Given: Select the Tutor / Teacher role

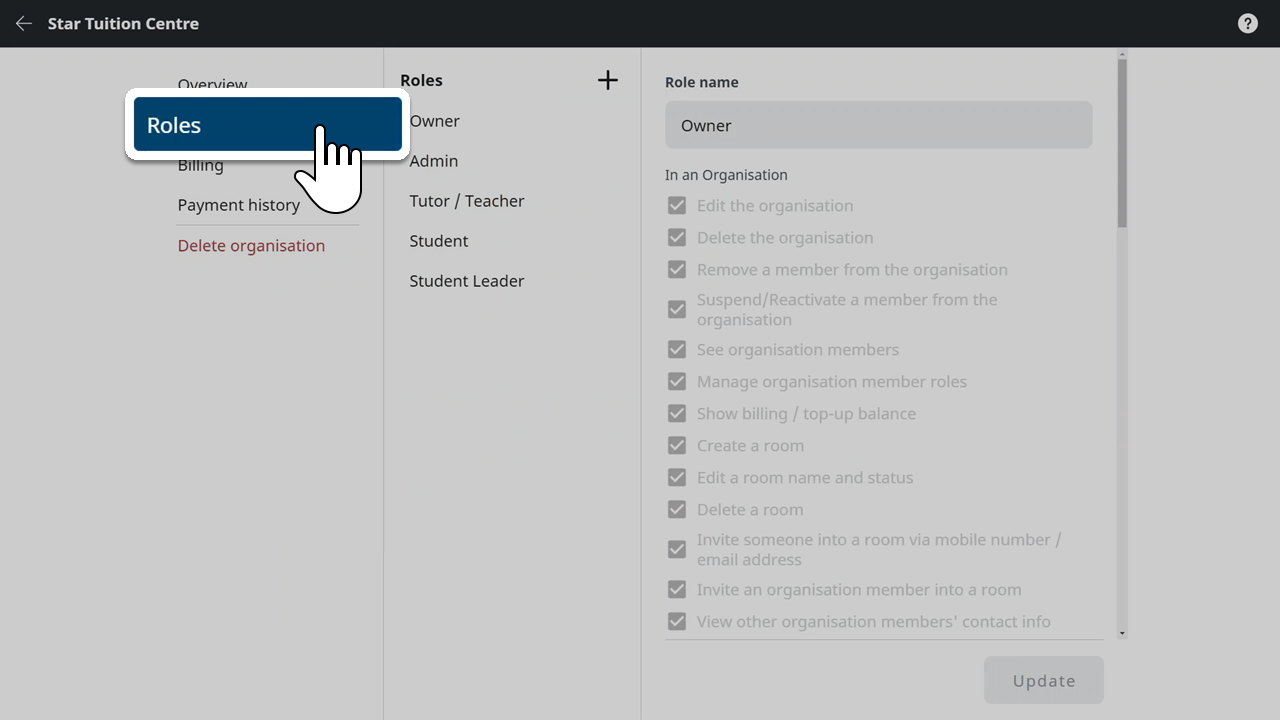Looking at the screenshot, I should click(467, 201).
